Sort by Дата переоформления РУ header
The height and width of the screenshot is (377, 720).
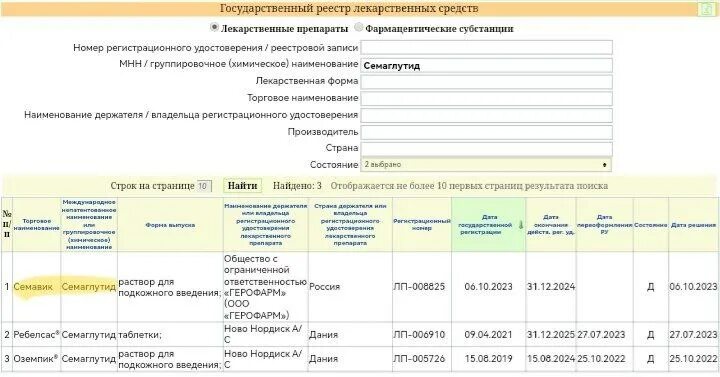click(x=604, y=225)
